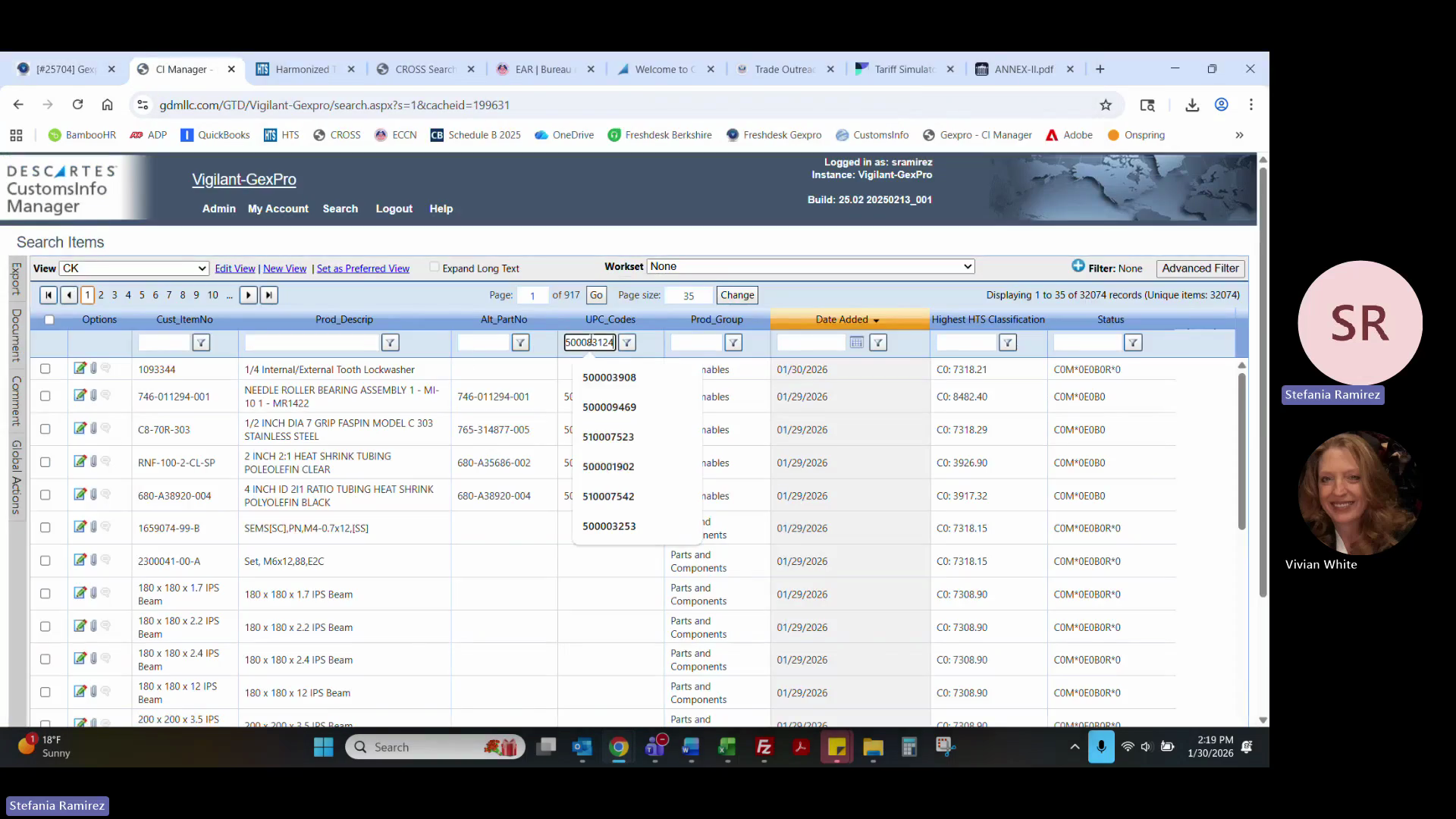Open the View dropdown showing CK
1456x819 pixels.
point(134,268)
